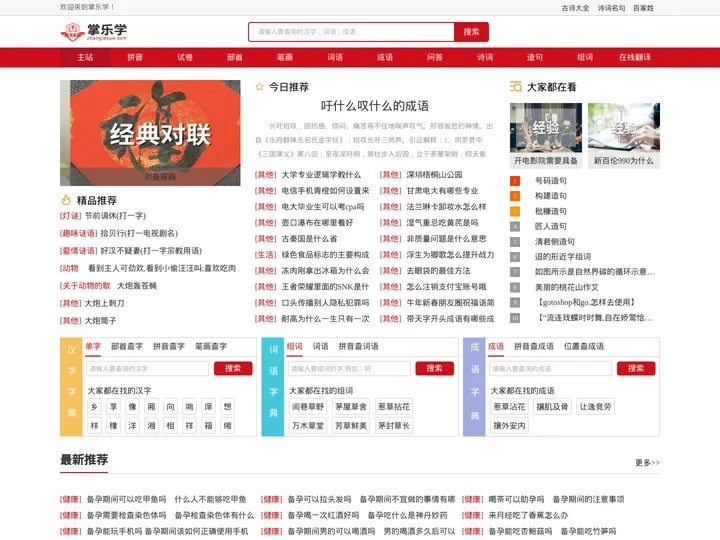Click the red 搜索 button in the header
720x540 pixels.
pyautogui.click(x=471, y=32)
